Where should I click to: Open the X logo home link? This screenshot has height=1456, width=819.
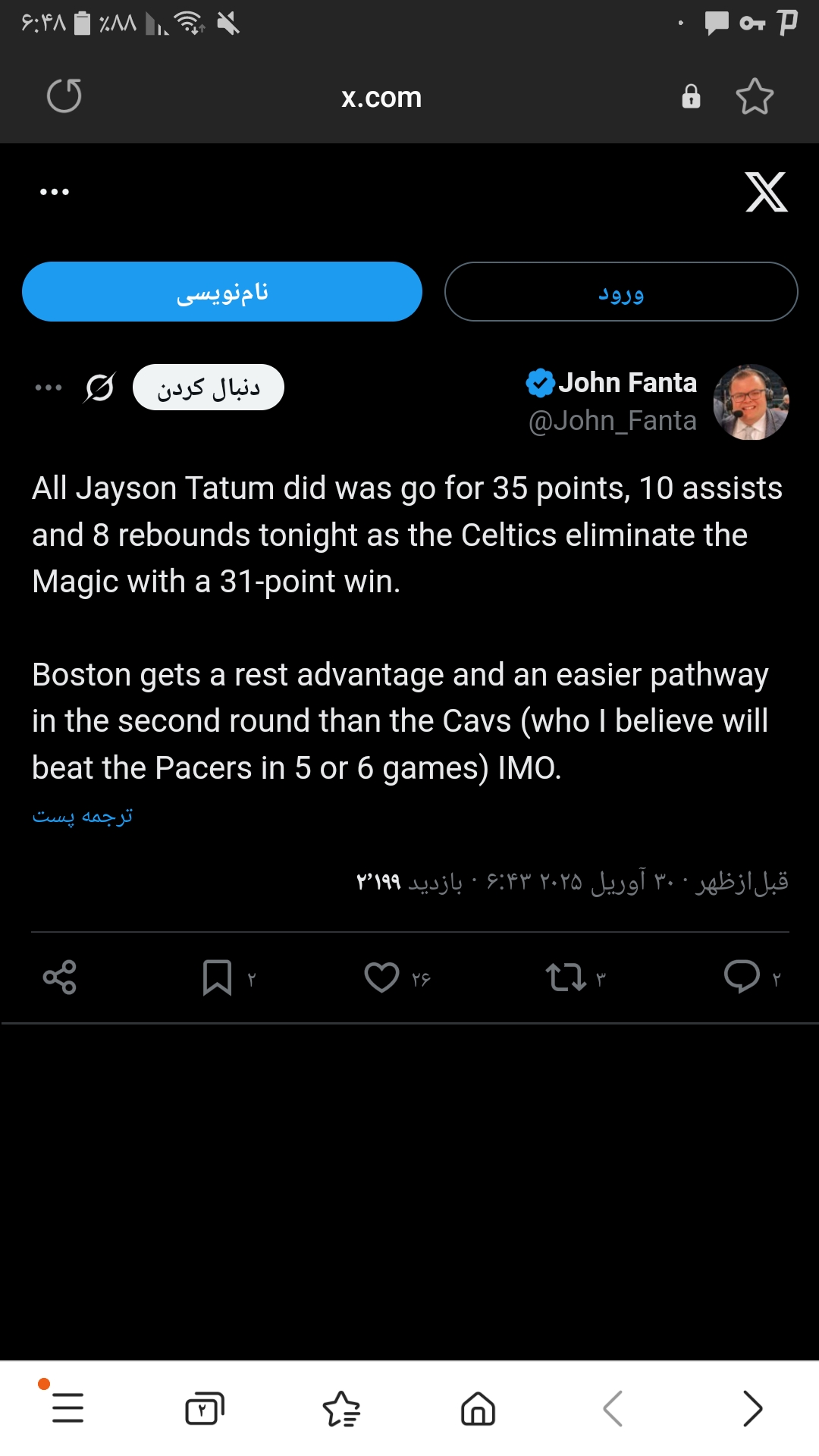(x=766, y=192)
